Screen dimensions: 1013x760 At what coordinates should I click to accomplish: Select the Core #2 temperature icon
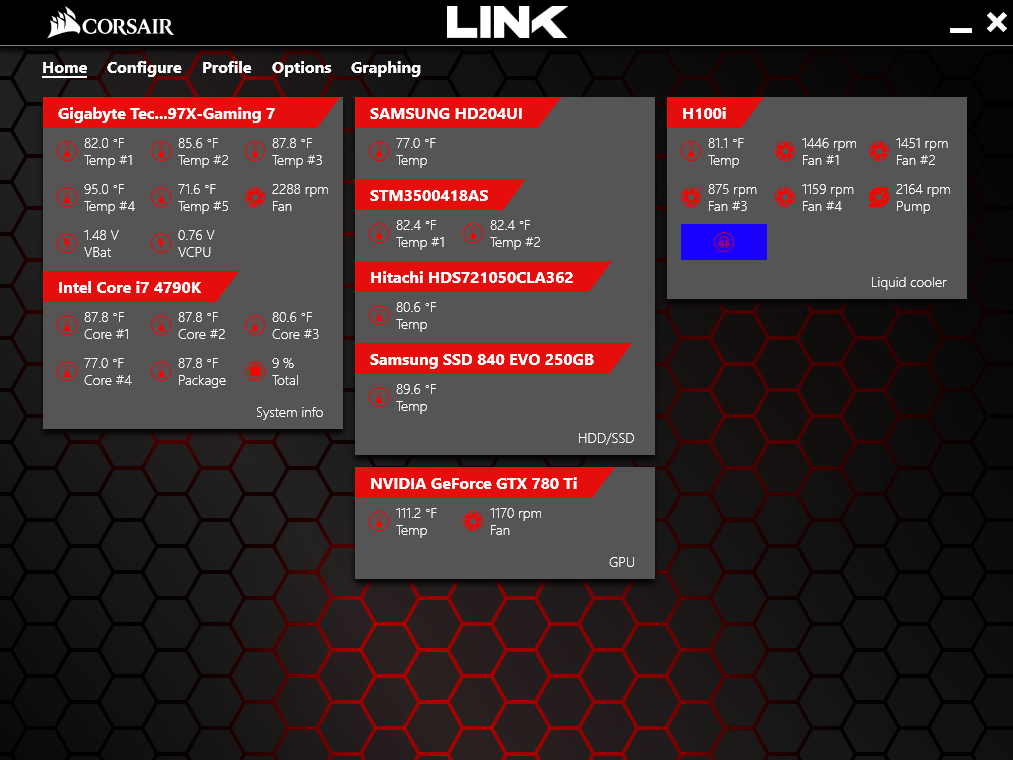(x=161, y=325)
